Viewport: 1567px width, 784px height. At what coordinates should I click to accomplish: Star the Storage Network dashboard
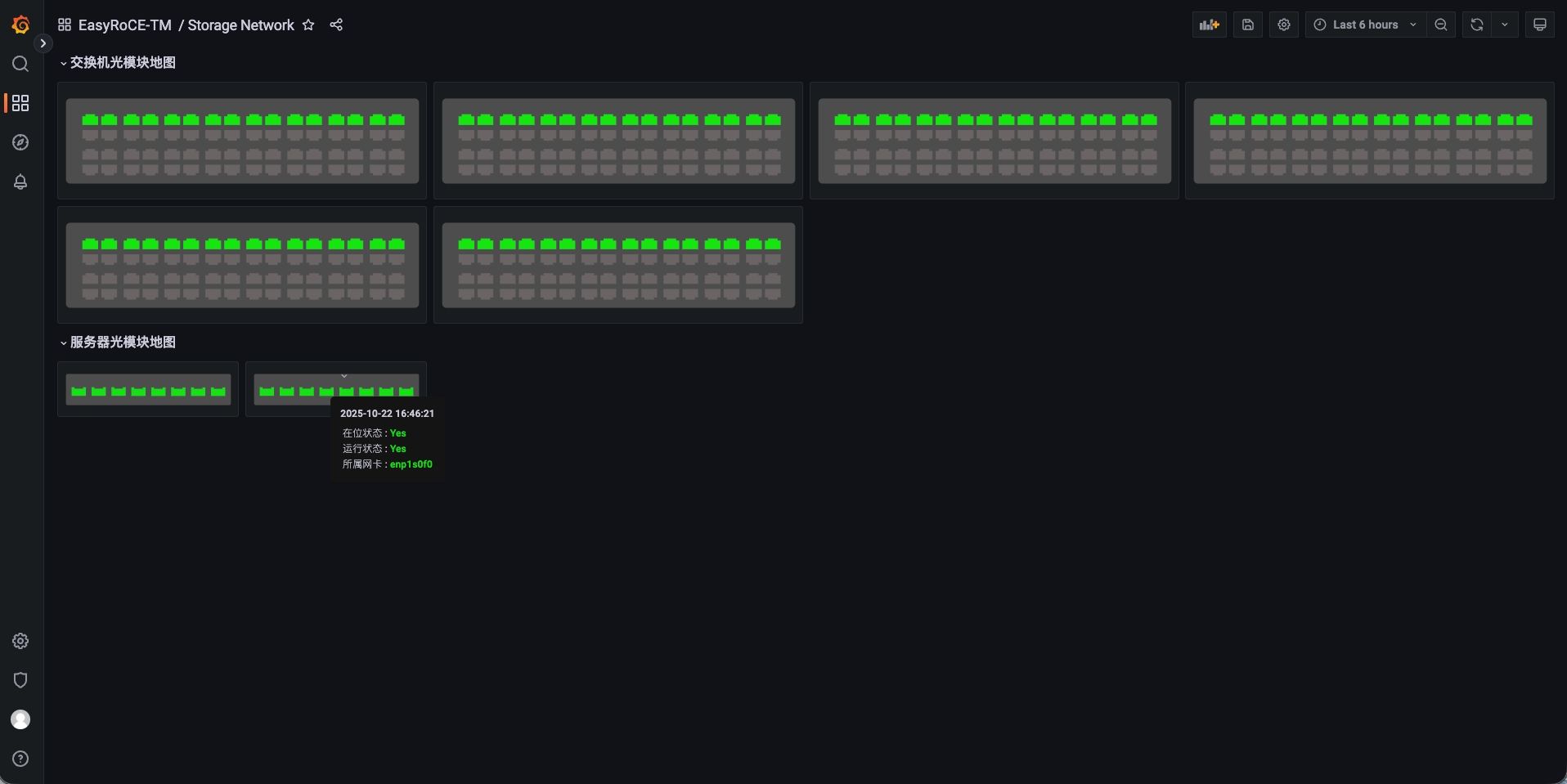click(x=308, y=25)
